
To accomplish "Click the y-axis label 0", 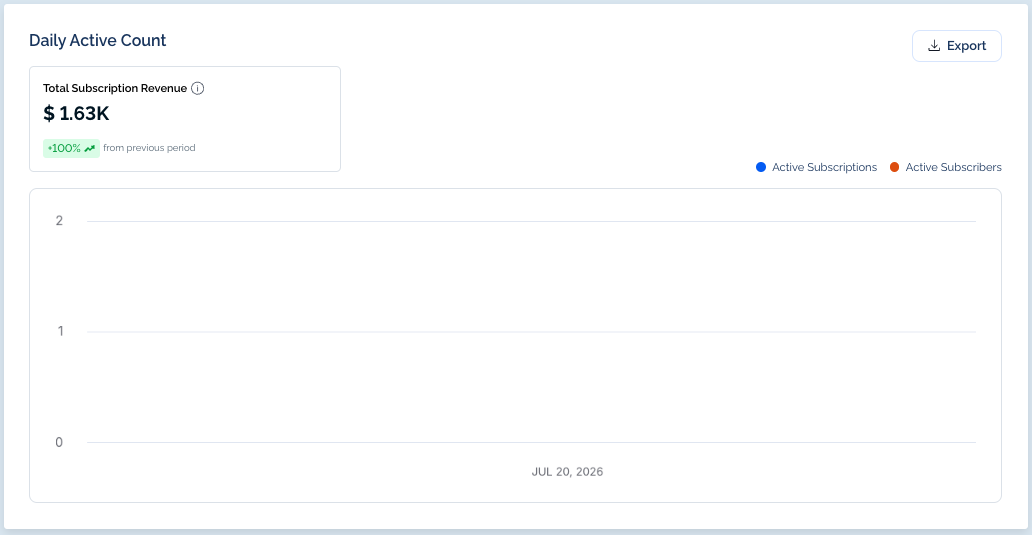I will click(59, 442).
